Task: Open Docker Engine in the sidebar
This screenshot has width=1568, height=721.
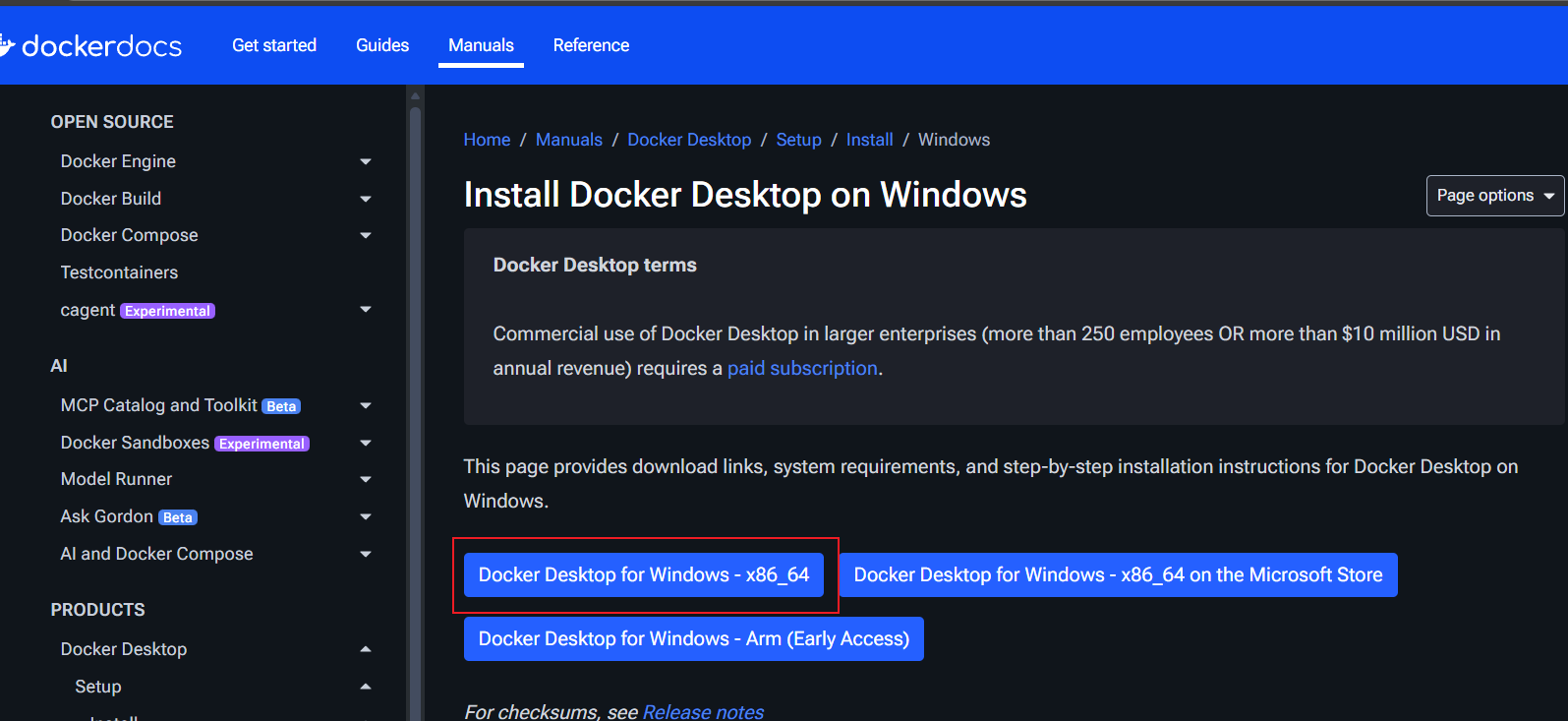Action: click(x=118, y=161)
